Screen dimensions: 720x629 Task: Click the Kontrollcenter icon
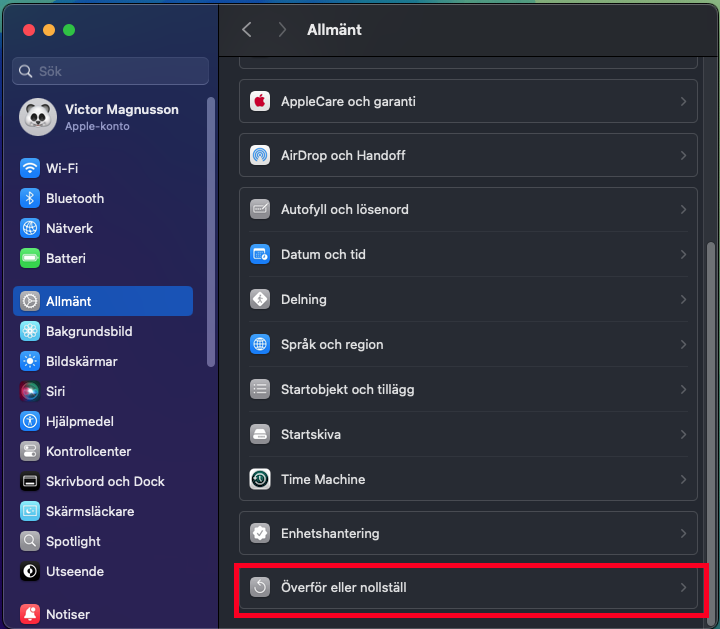click(x=30, y=451)
